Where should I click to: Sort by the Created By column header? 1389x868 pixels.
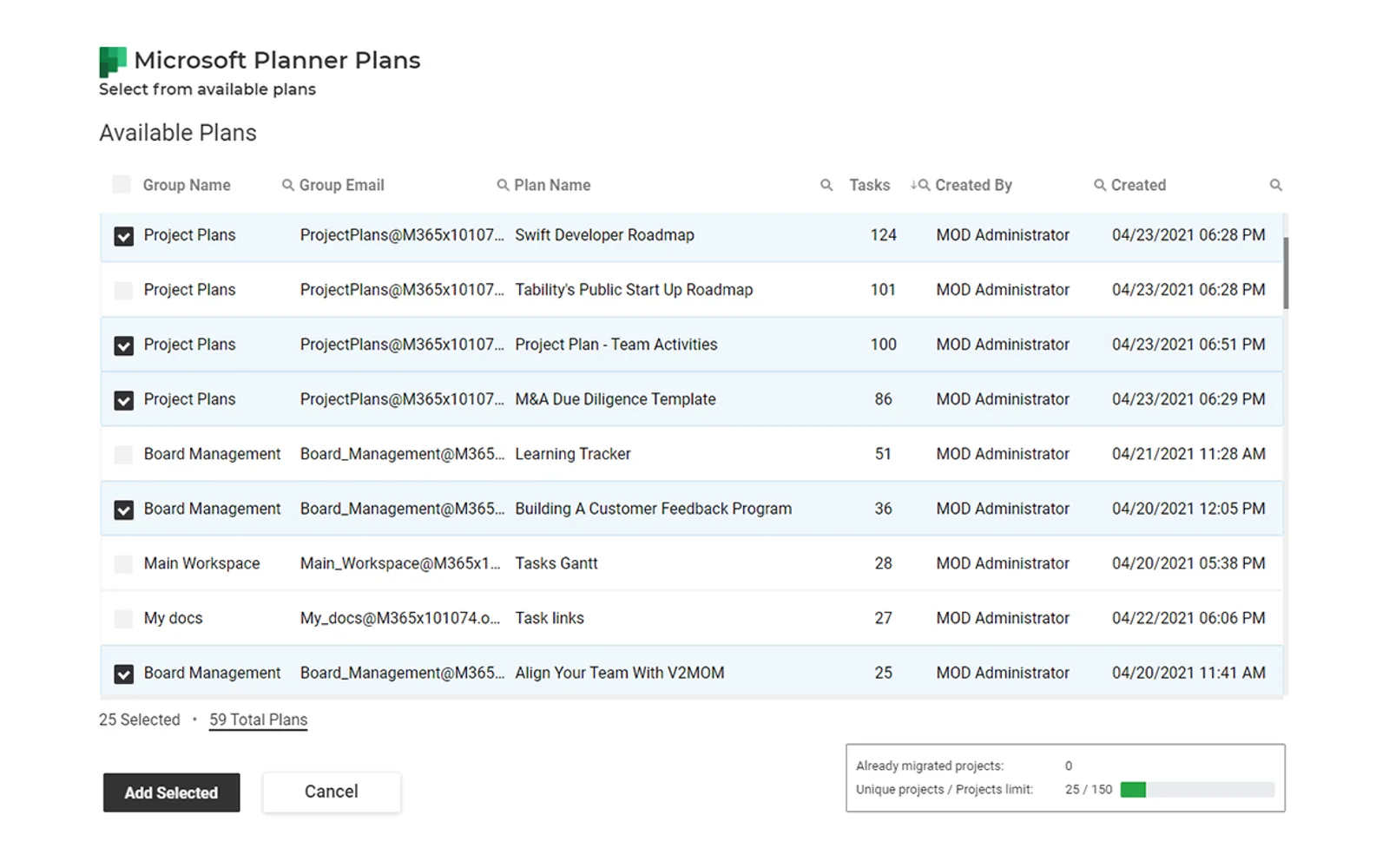tap(973, 185)
